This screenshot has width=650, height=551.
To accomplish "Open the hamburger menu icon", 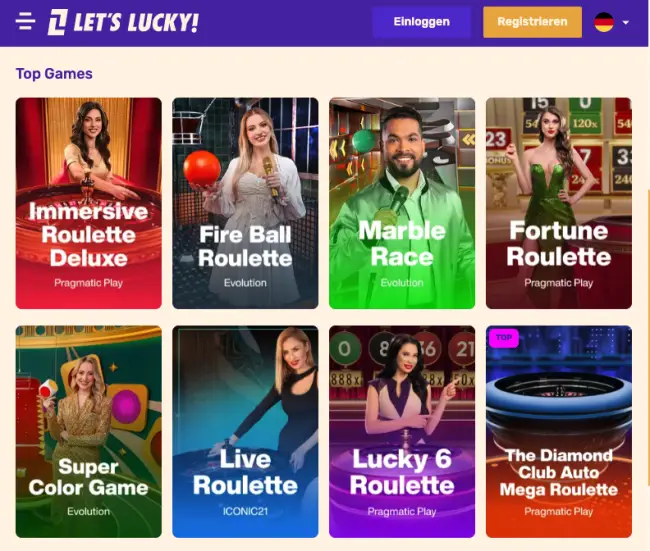I will click(x=25, y=21).
